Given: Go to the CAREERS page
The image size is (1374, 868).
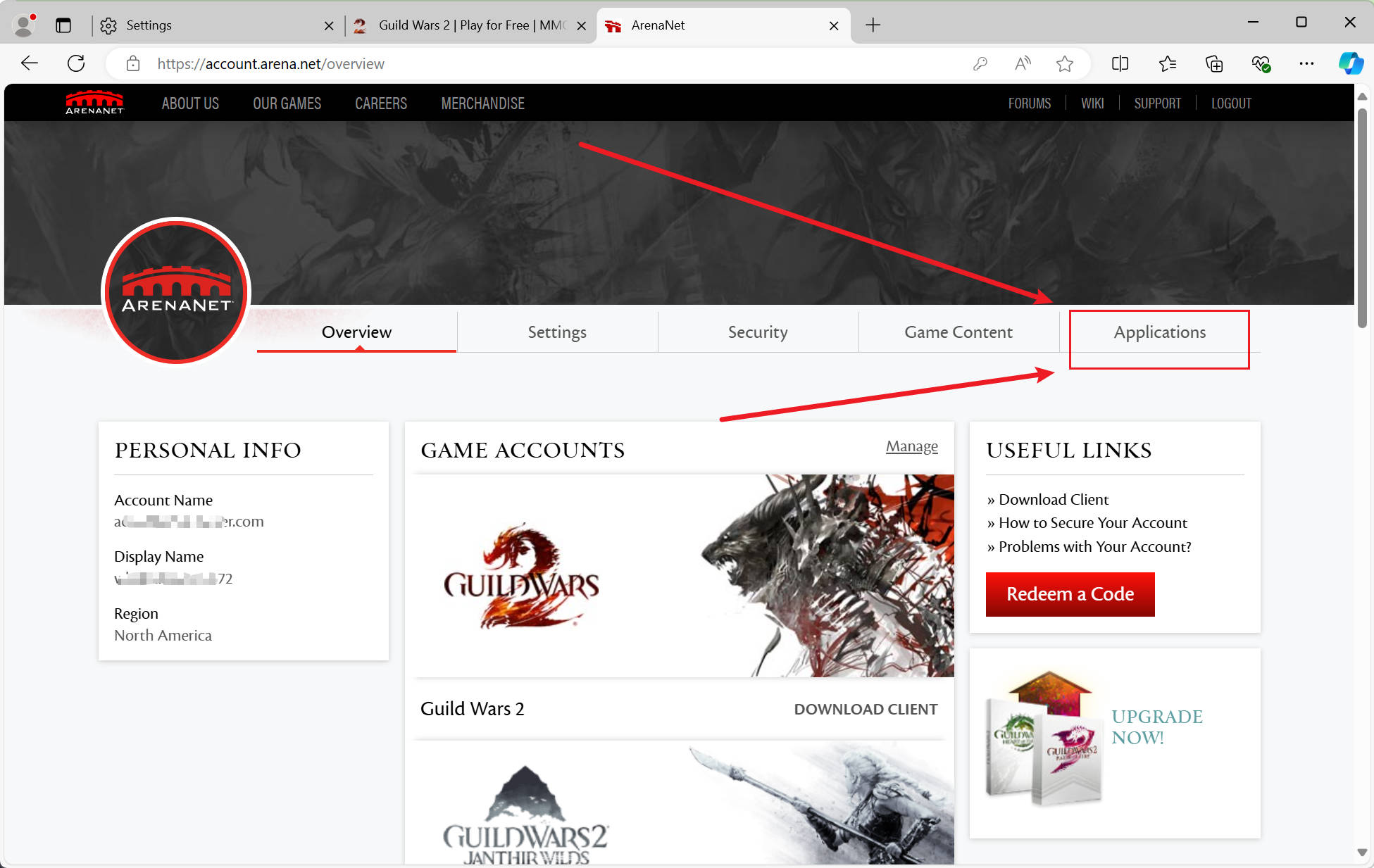Looking at the screenshot, I should pos(381,103).
